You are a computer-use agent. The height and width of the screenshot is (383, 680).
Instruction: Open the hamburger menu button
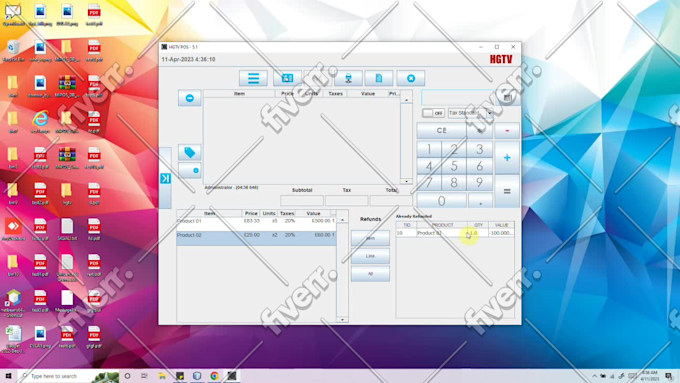pyautogui.click(x=253, y=79)
